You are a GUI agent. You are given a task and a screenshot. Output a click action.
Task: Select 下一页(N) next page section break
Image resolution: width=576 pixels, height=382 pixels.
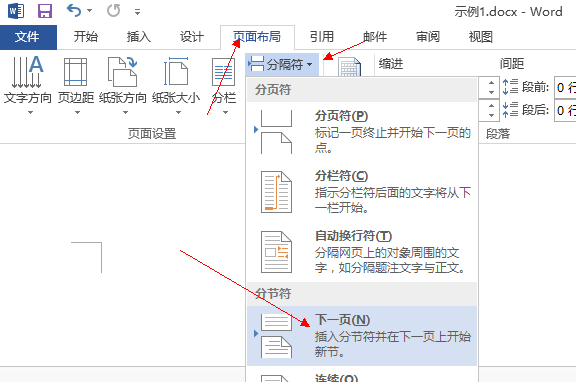(362, 336)
